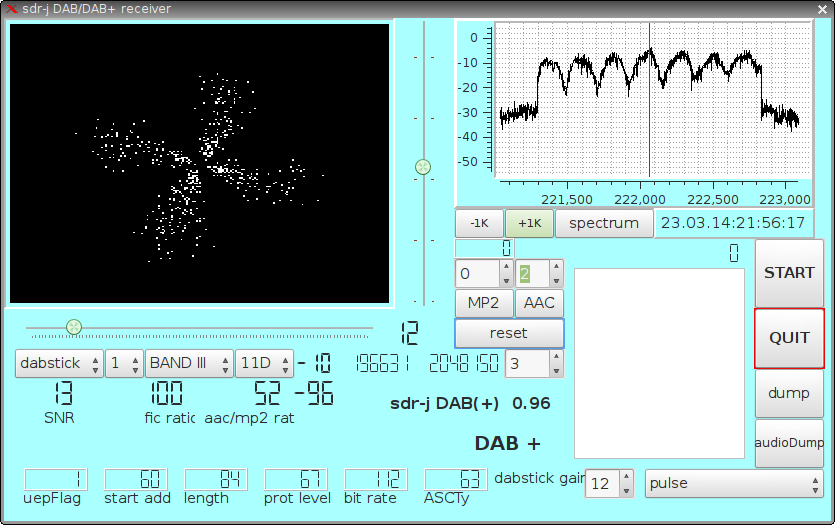Click the white service list area
Screen dimensions: 835x525
tap(659, 363)
